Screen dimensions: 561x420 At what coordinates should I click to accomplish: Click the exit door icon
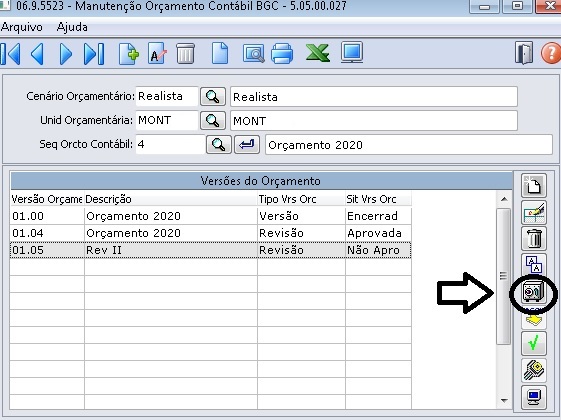[x=524, y=53]
